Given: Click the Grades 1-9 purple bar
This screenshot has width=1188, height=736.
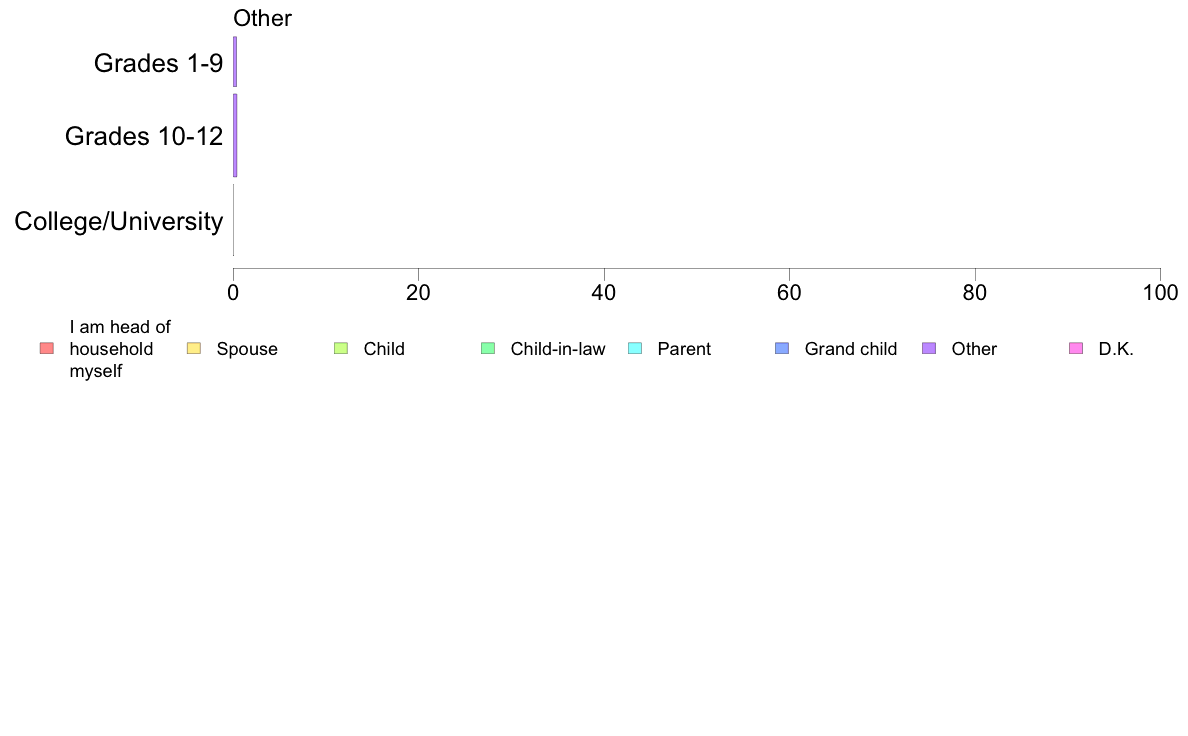Looking at the screenshot, I should [x=235, y=61].
